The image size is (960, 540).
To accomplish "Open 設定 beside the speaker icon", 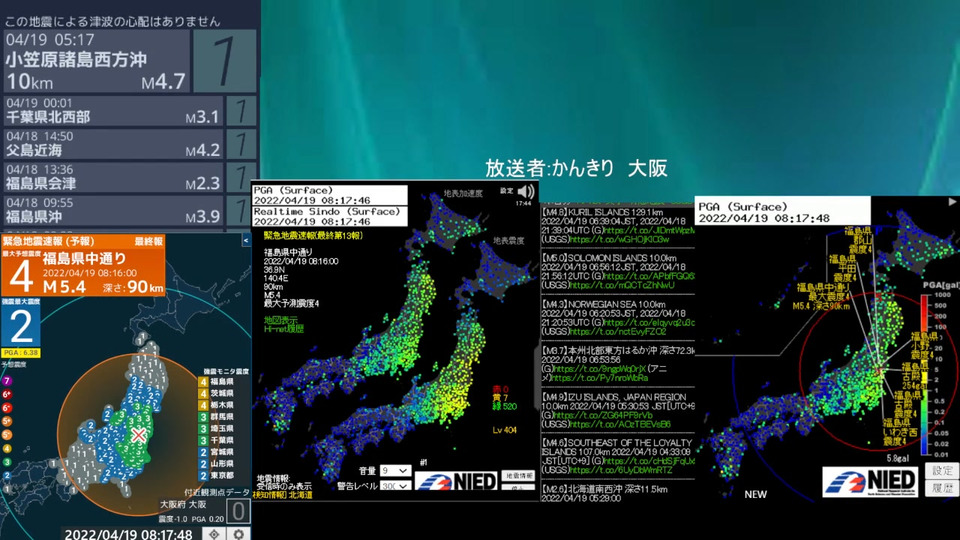I will tap(506, 191).
